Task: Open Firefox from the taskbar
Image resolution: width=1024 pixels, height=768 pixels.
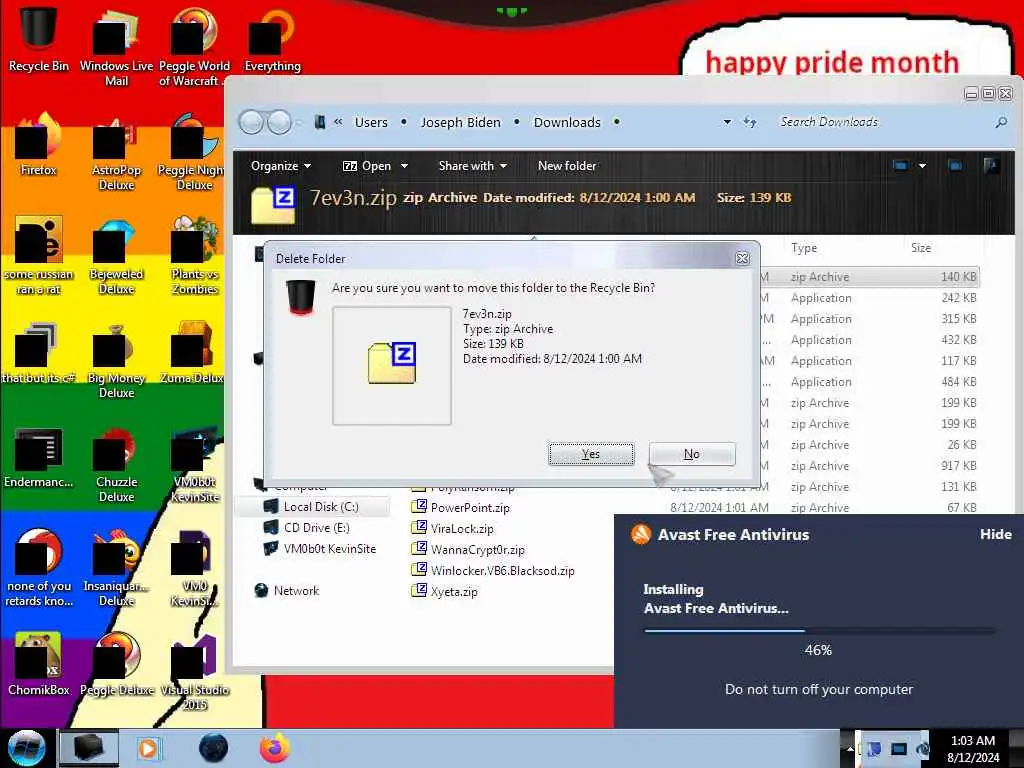Action: (274, 748)
